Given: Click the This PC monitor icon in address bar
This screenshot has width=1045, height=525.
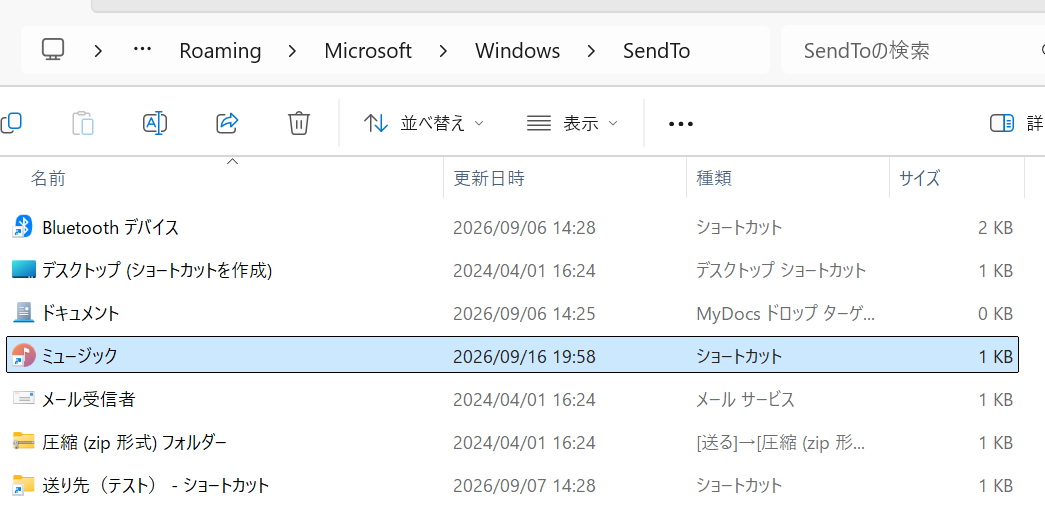Looking at the screenshot, I should click(53, 50).
